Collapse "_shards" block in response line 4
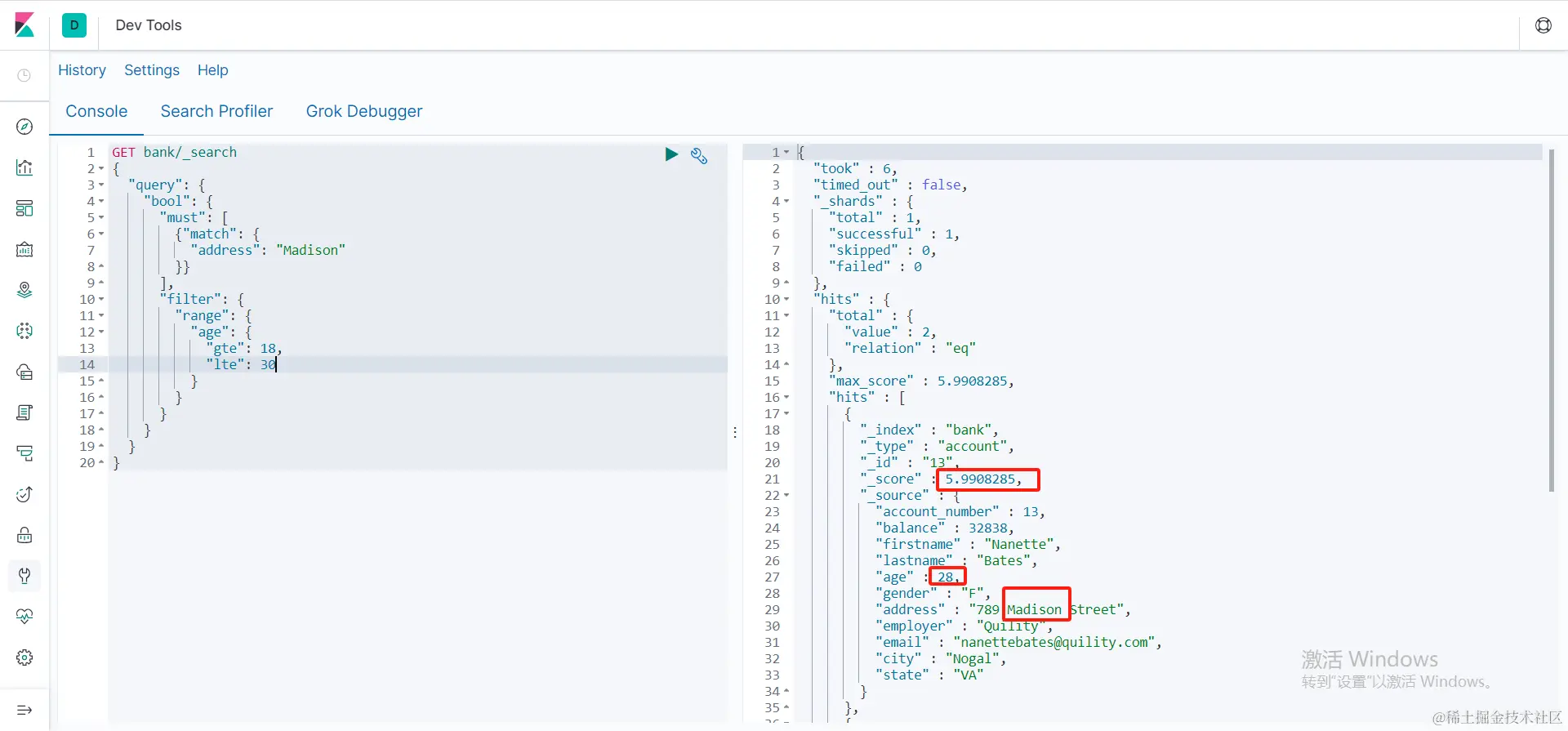This screenshot has height=731, width=1568. click(786, 202)
